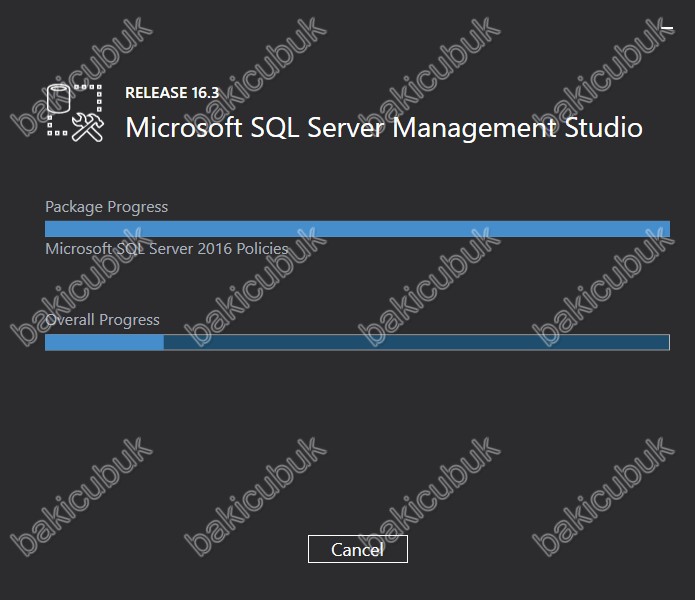
Task: Click the Overall Progress label
Action: click(x=102, y=319)
